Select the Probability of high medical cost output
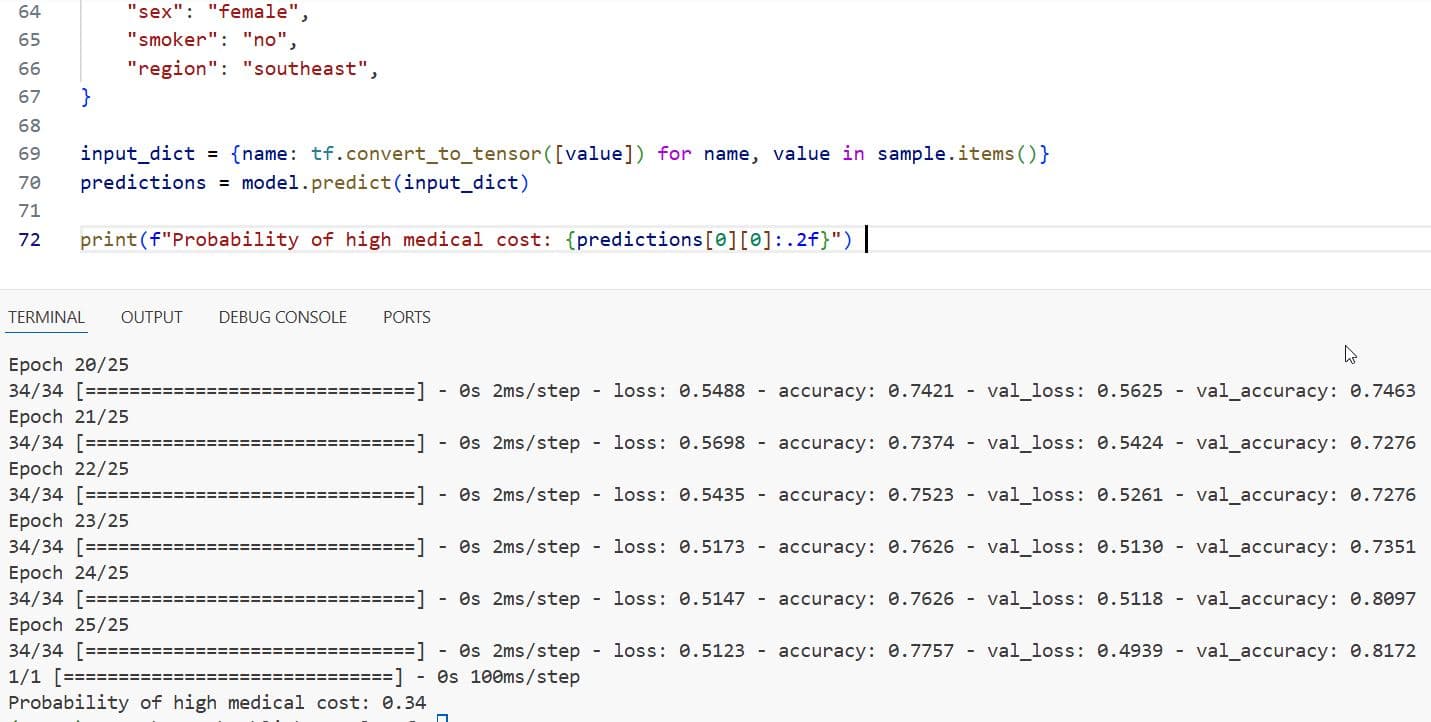The height and width of the screenshot is (722, 1431). (x=215, y=702)
